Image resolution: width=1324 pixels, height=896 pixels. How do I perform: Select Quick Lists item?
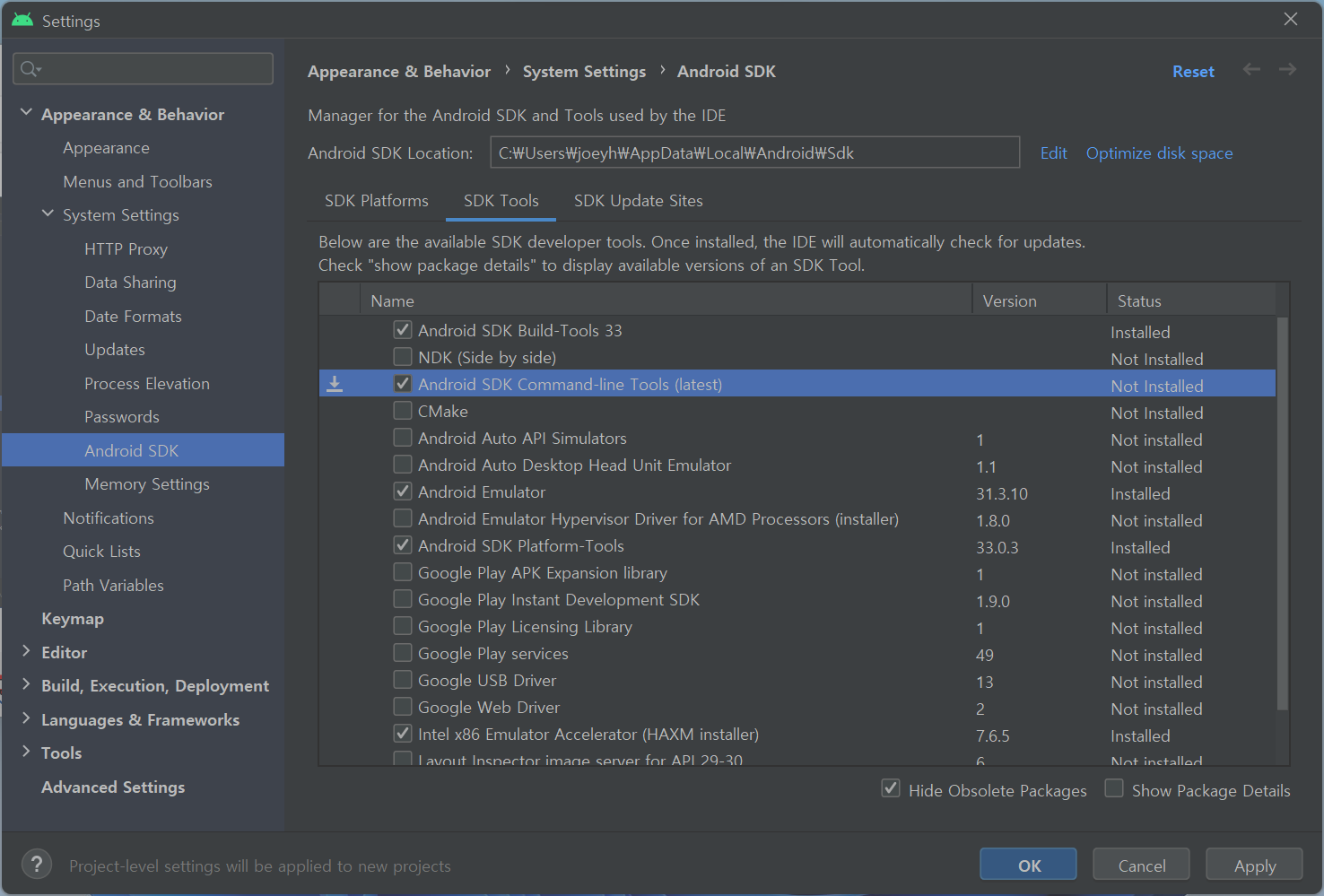[x=101, y=552]
